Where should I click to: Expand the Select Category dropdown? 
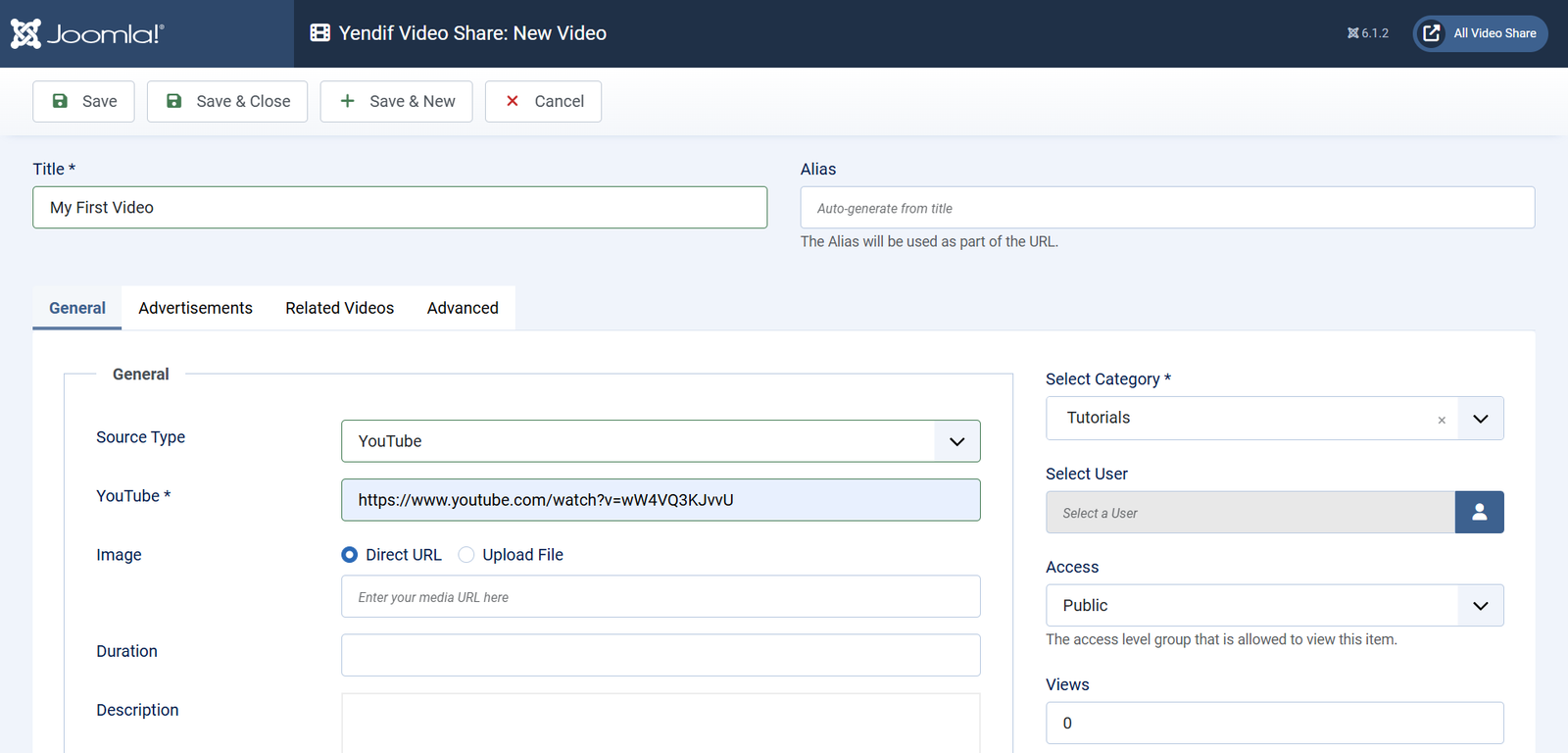click(x=1481, y=419)
